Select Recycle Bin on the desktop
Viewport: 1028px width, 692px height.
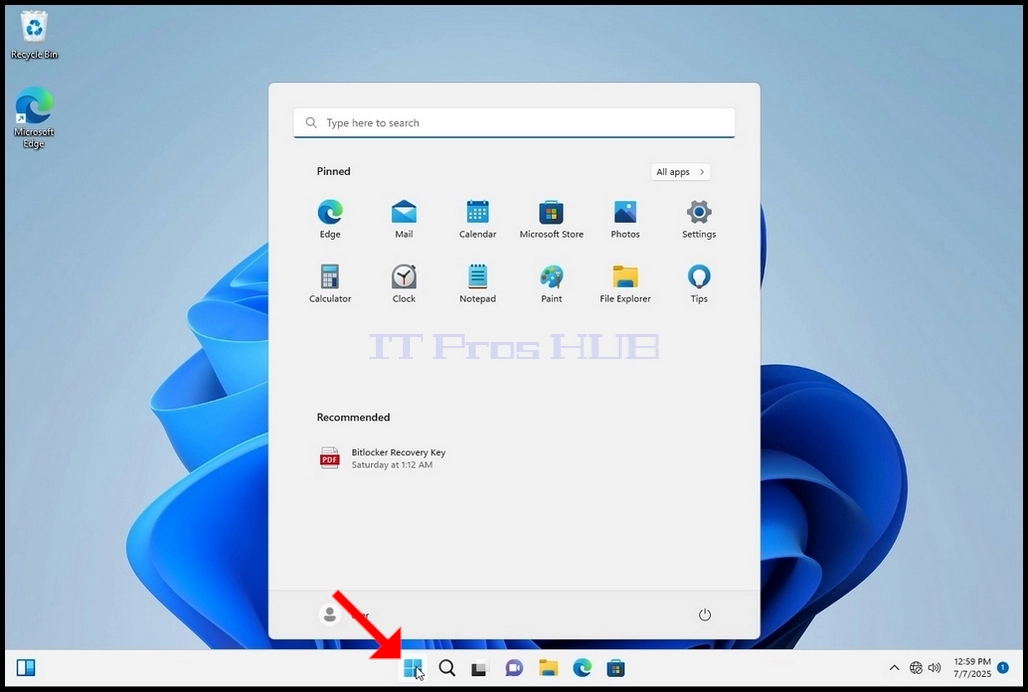coord(34,35)
